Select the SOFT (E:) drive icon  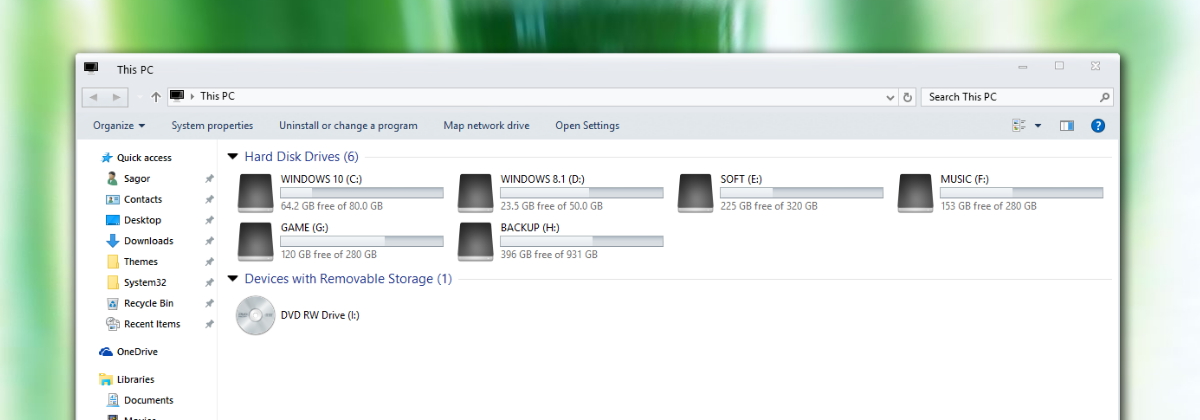tap(695, 193)
